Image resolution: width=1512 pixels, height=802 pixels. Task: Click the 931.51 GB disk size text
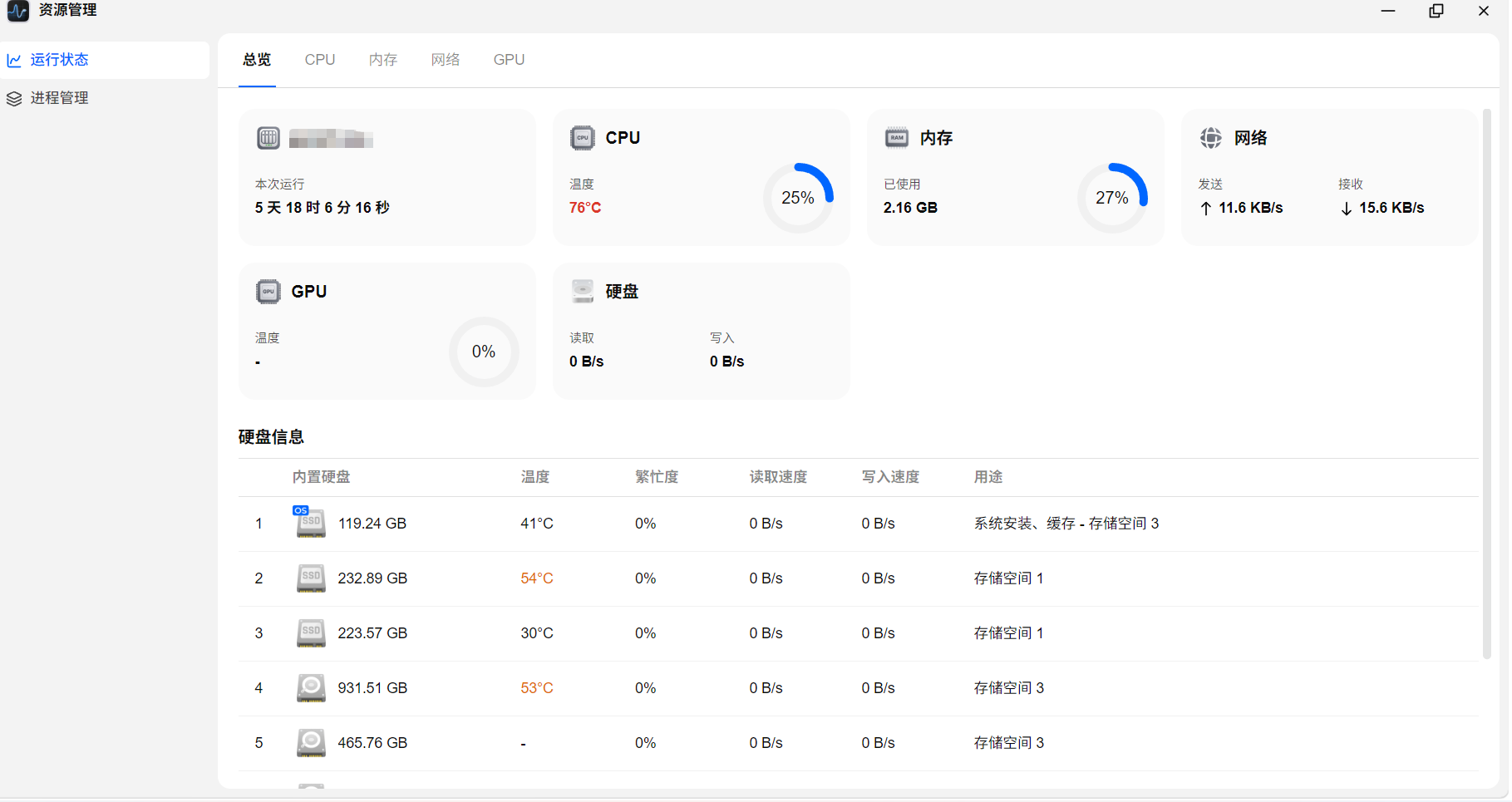click(372, 688)
